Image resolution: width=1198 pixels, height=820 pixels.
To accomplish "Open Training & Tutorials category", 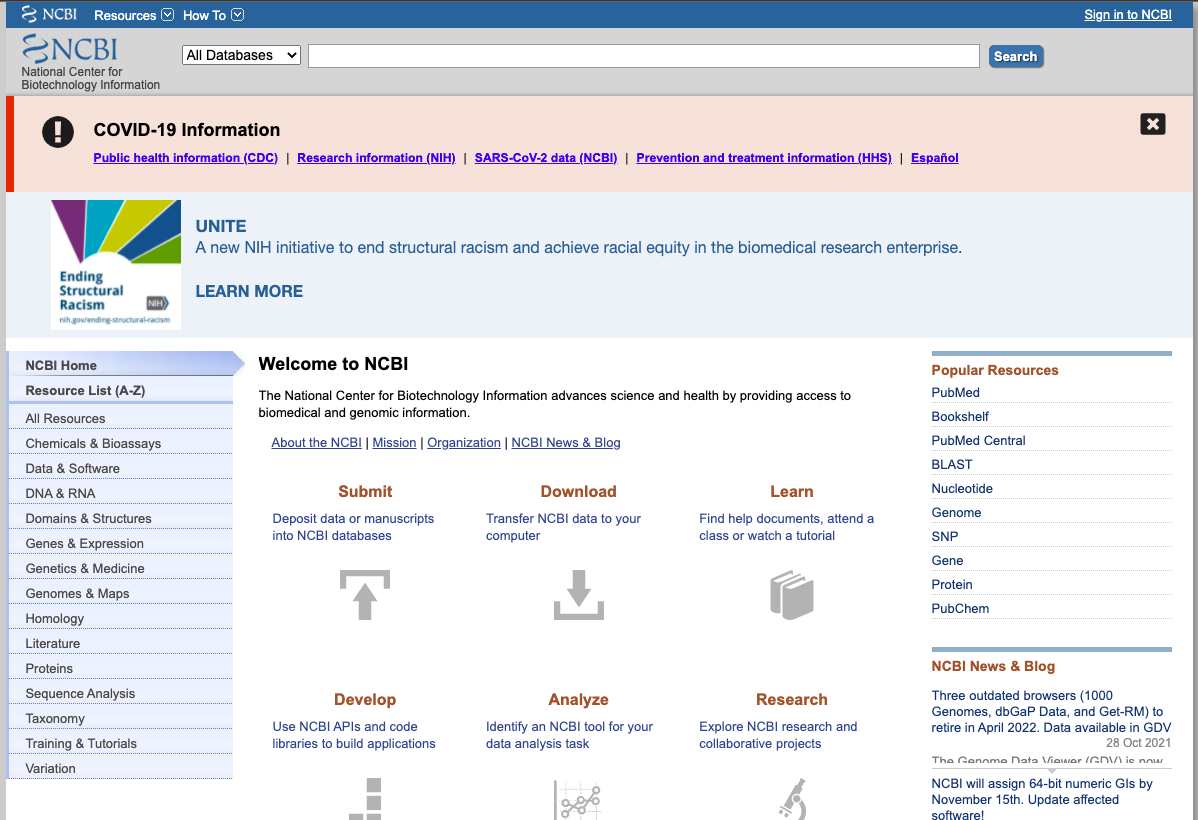I will [120, 744].
